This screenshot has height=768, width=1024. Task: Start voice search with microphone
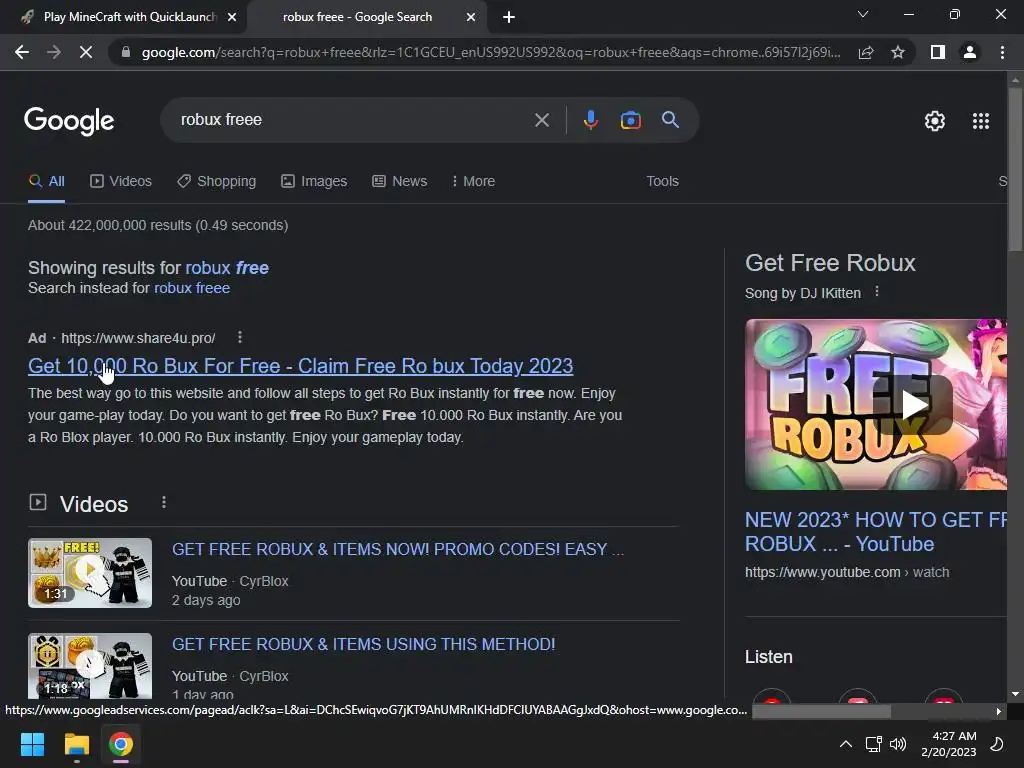click(590, 120)
